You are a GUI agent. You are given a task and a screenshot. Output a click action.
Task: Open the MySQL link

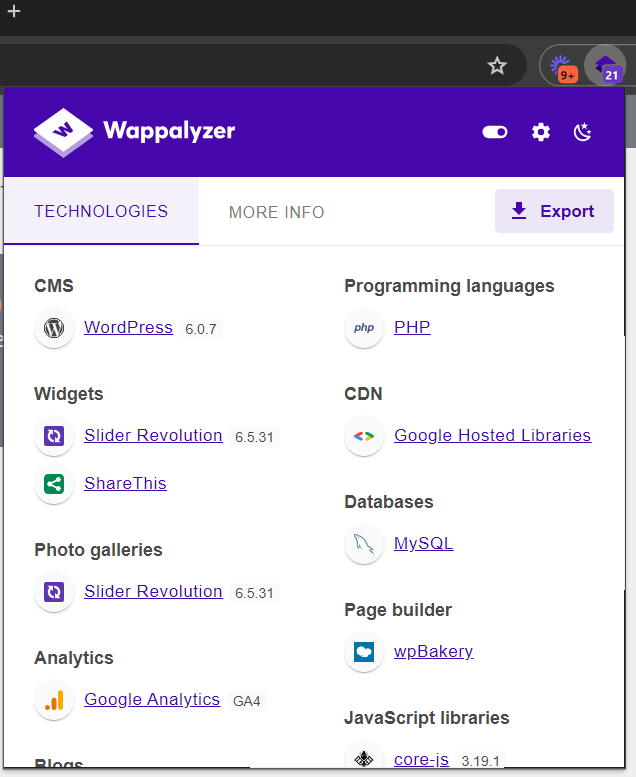[423, 543]
